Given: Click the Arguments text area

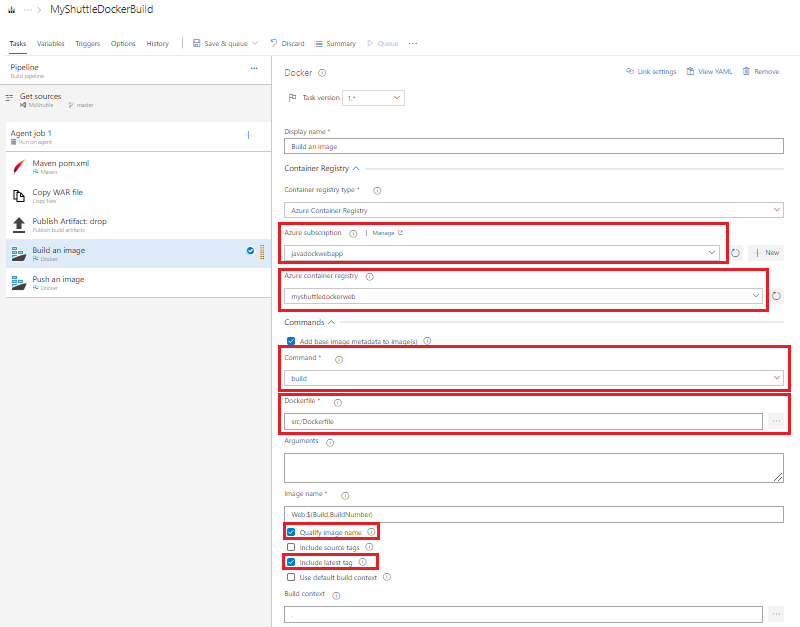Looking at the screenshot, I should click(x=534, y=468).
